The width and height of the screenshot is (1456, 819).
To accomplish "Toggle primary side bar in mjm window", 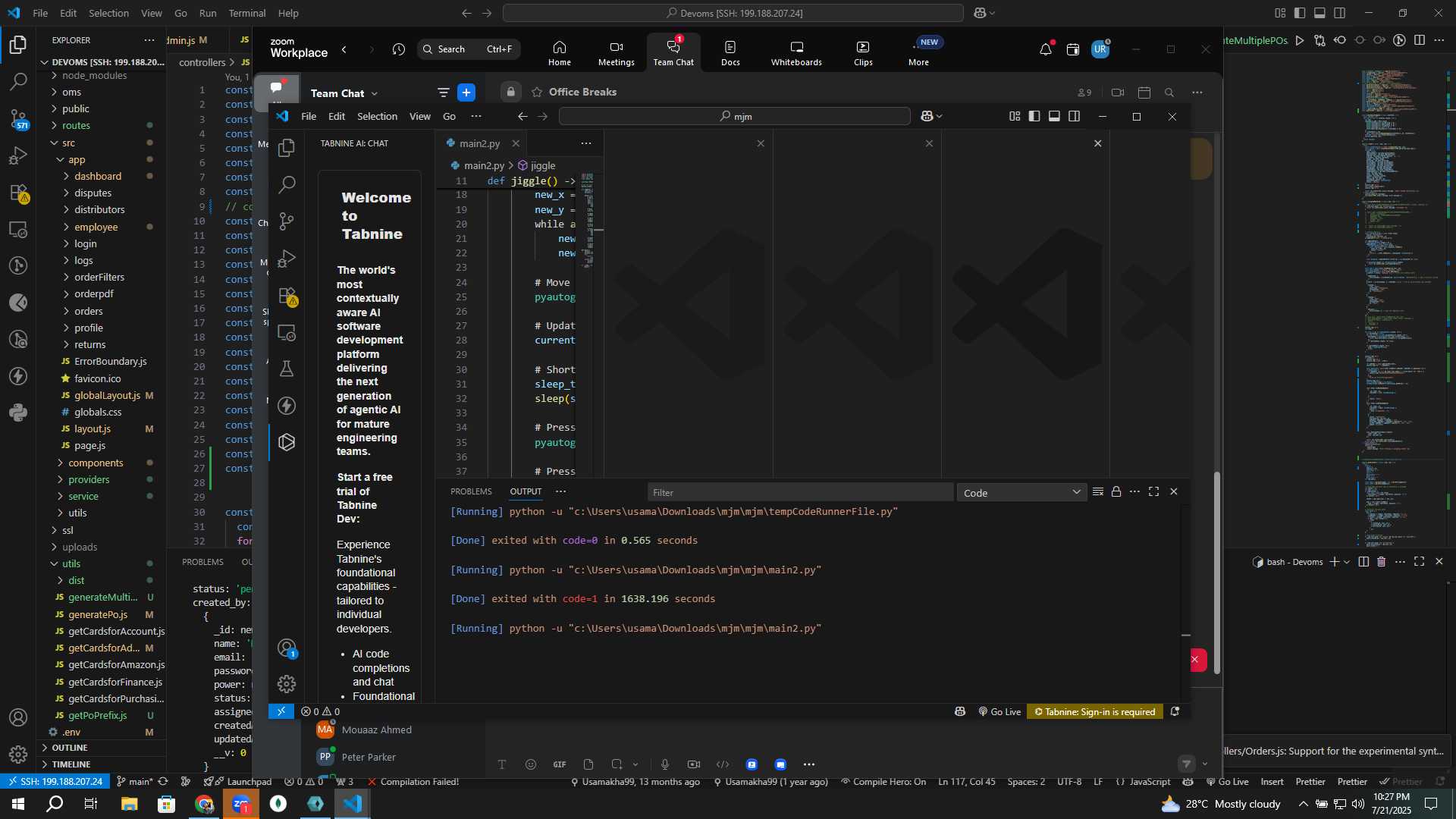I will click(x=1034, y=116).
